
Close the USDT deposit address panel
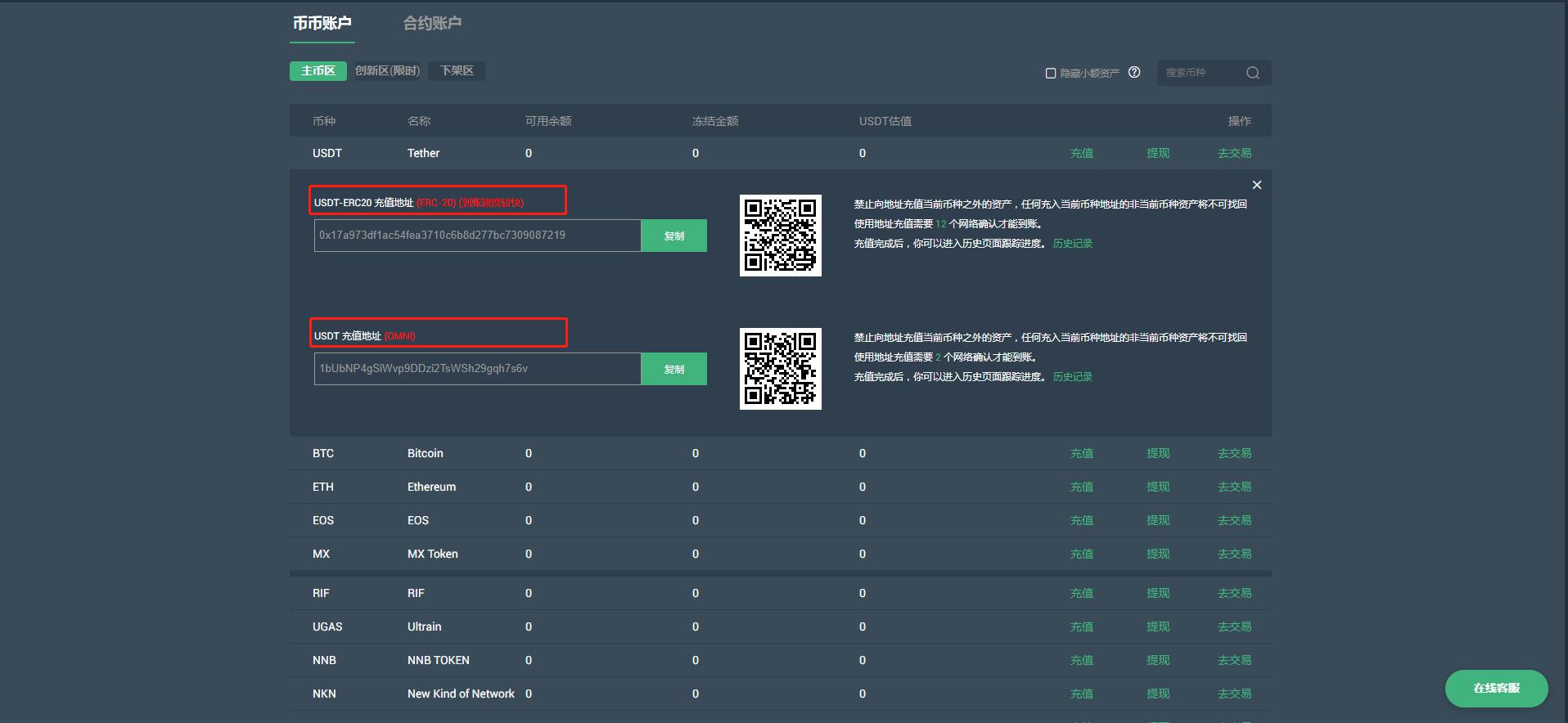pos(1257,185)
